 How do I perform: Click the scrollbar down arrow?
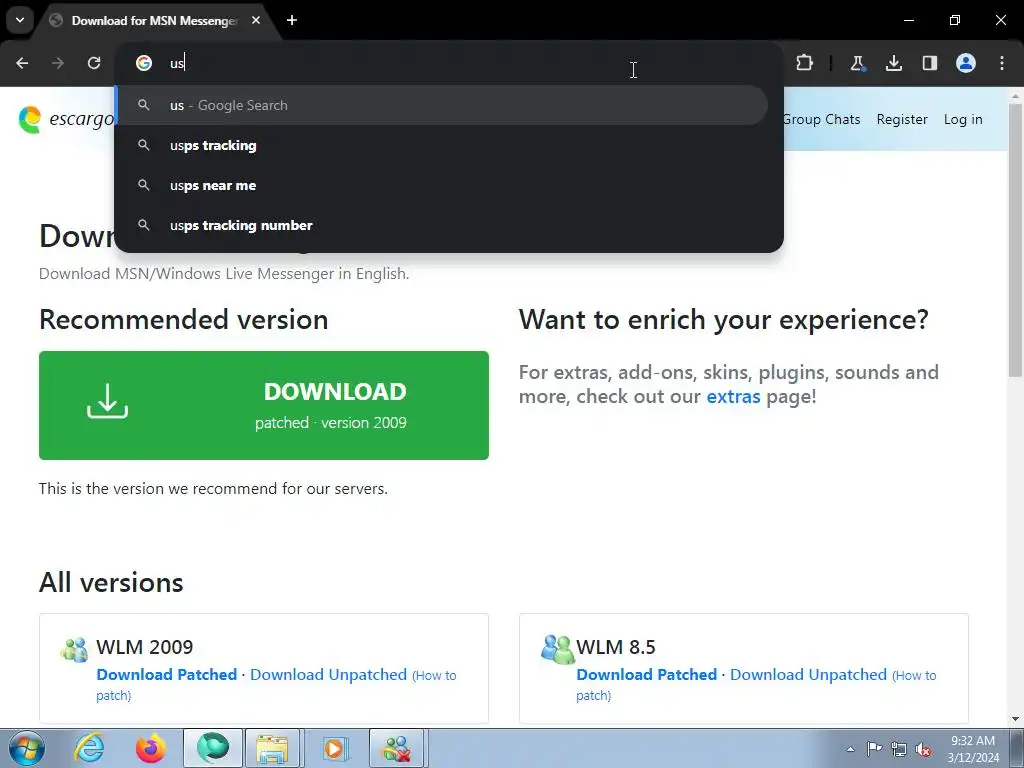point(1015,719)
